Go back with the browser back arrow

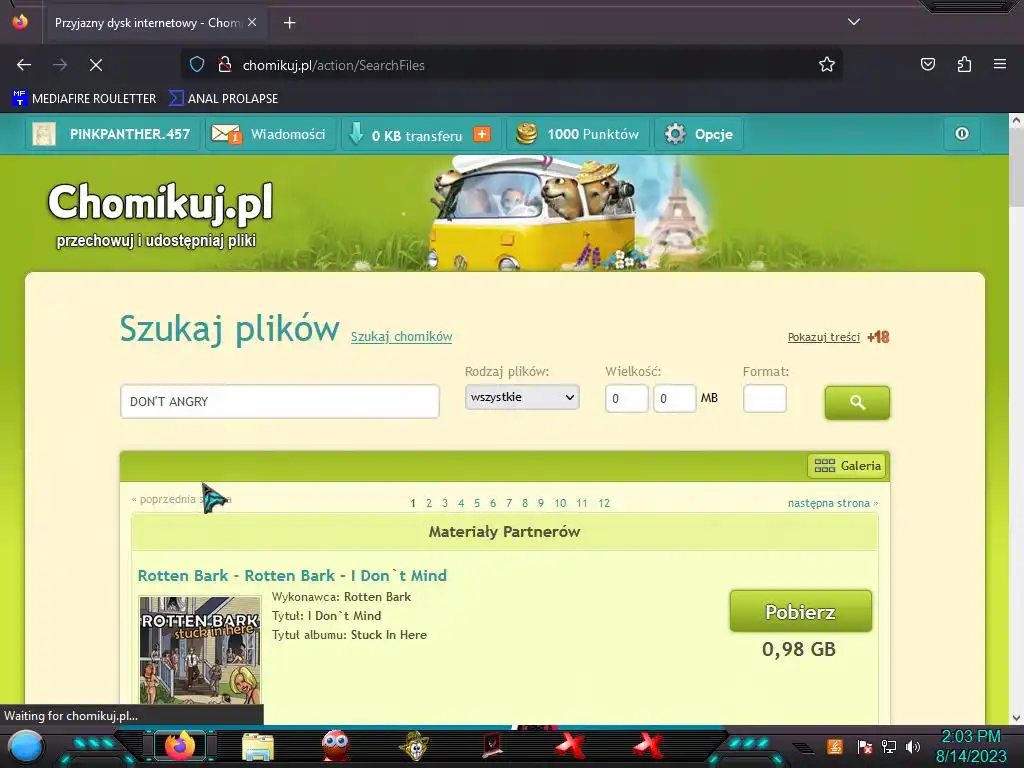click(24, 65)
